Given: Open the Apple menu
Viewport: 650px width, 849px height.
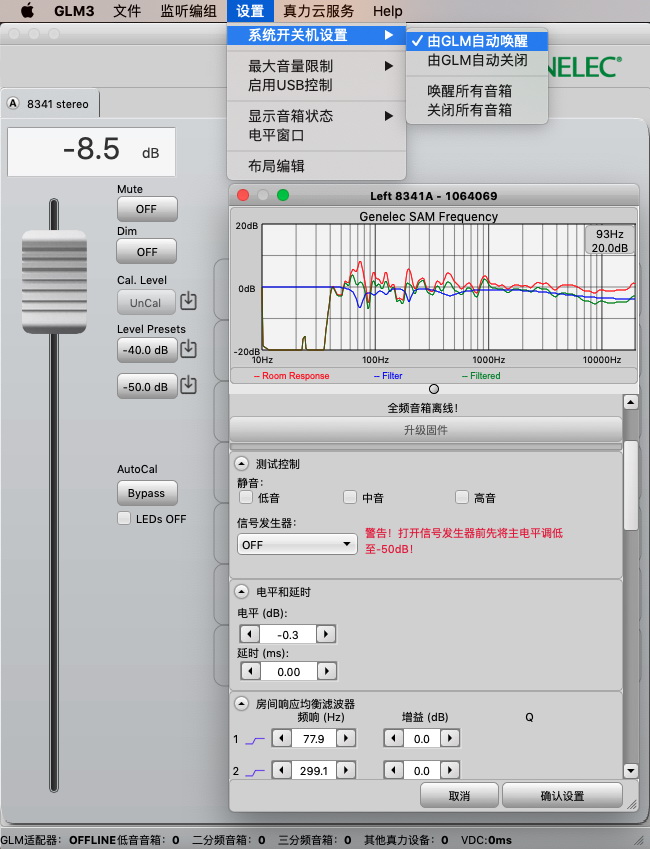Looking at the screenshot, I should (27, 10).
